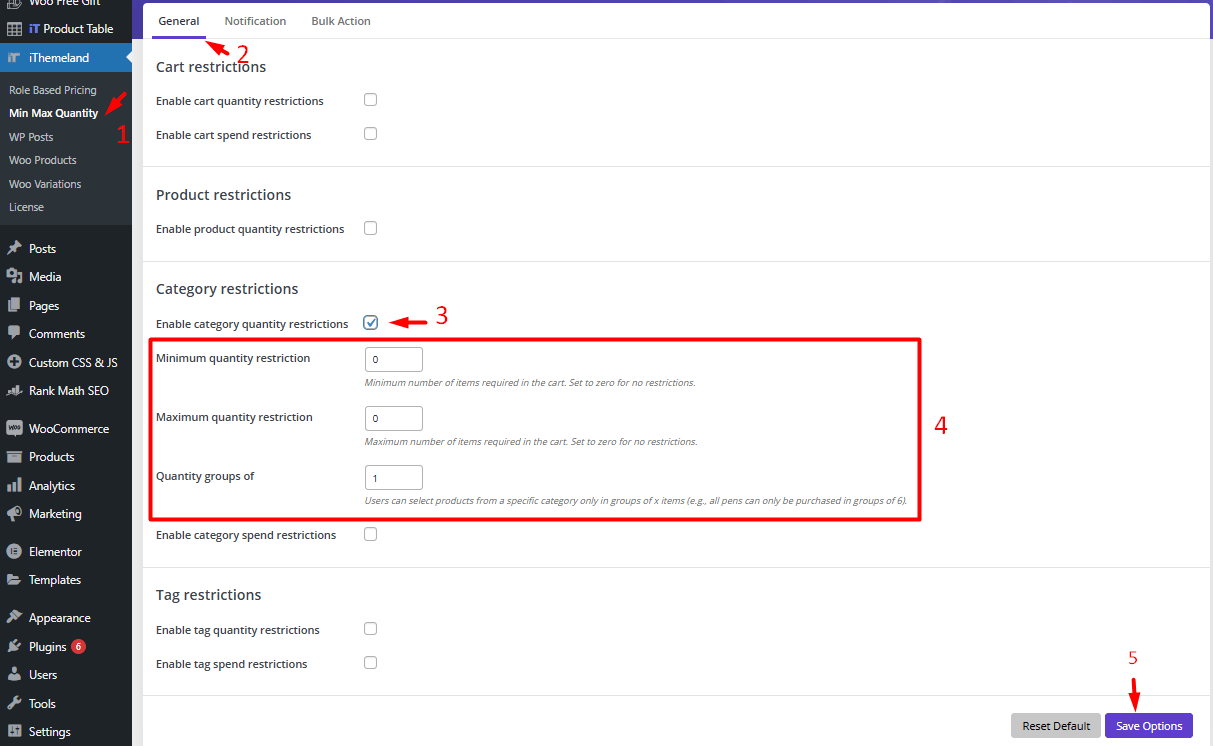Click the Comments bubble icon
Viewport: 1213px width, 746px height.
[14, 334]
